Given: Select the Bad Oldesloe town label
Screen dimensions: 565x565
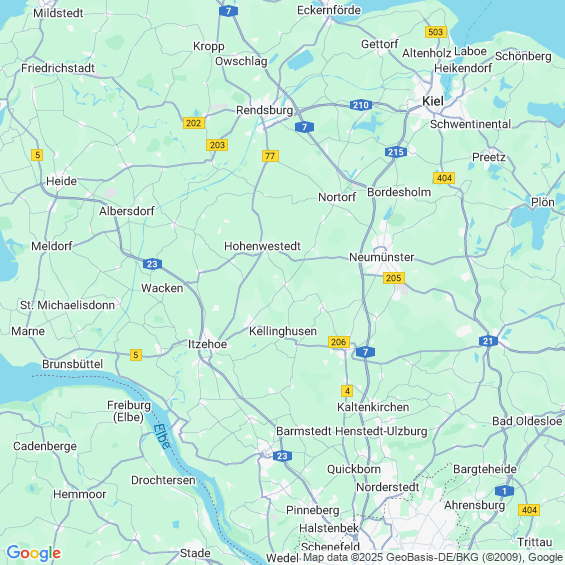Looking at the screenshot, I should click(527, 421).
